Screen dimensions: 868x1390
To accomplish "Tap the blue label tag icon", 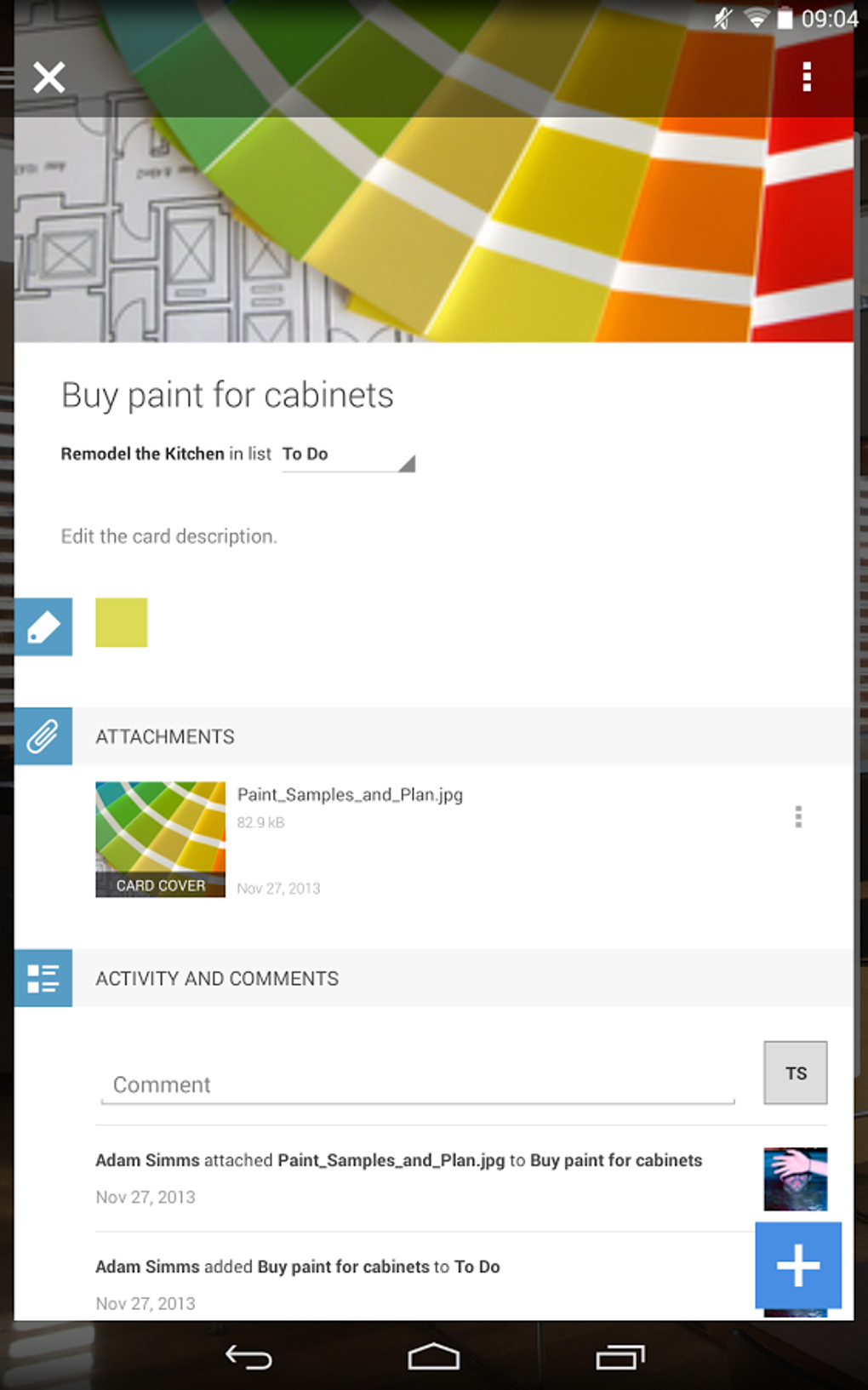I will [43, 626].
